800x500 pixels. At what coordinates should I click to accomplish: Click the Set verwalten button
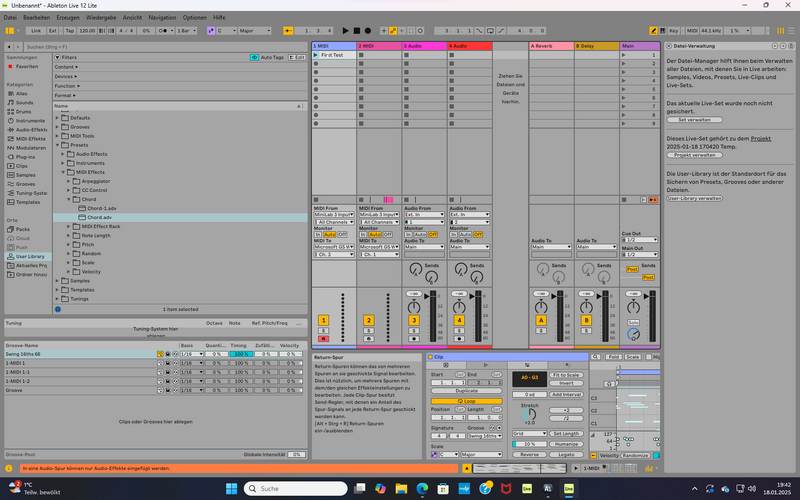pyautogui.click(x=694, y=119)
